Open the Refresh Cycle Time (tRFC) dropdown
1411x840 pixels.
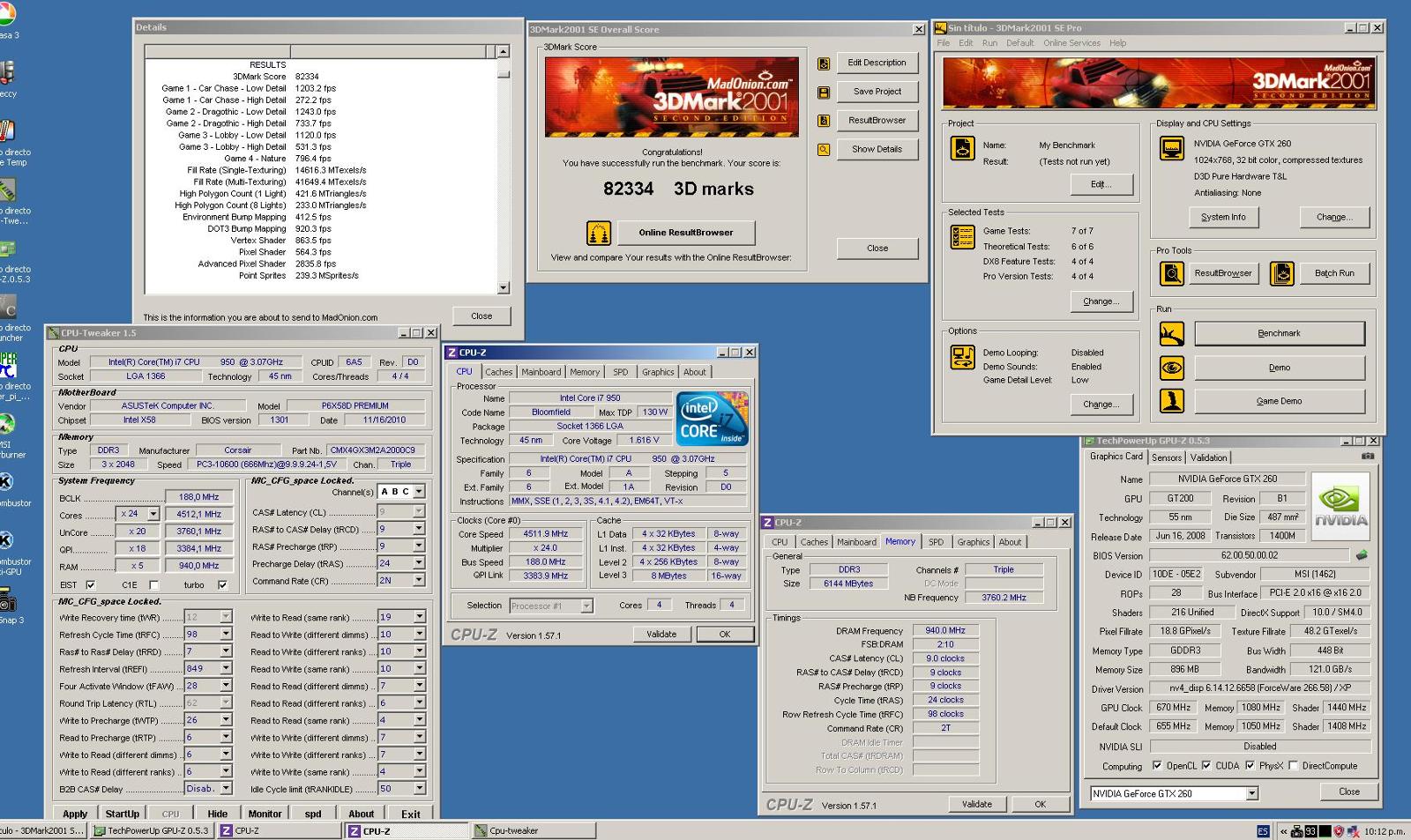(226, 634)
